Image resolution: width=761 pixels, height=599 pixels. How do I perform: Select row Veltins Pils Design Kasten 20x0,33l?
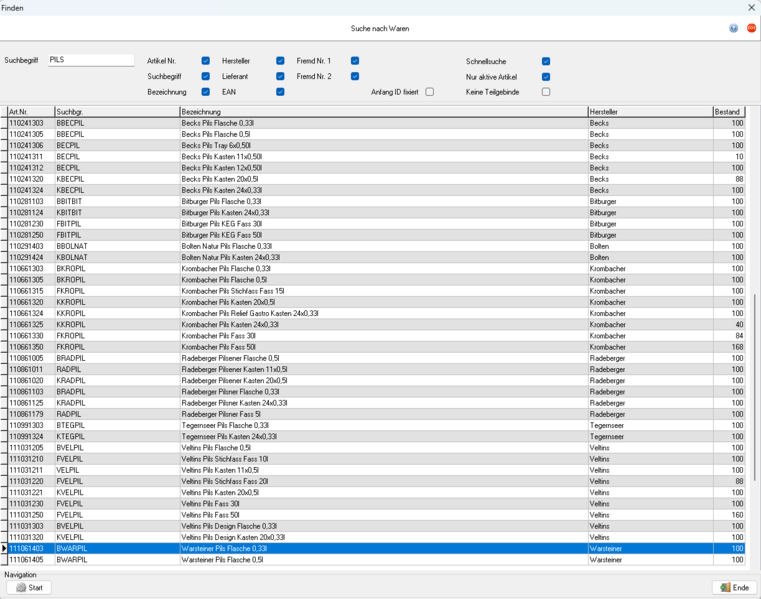click(376, 537)
